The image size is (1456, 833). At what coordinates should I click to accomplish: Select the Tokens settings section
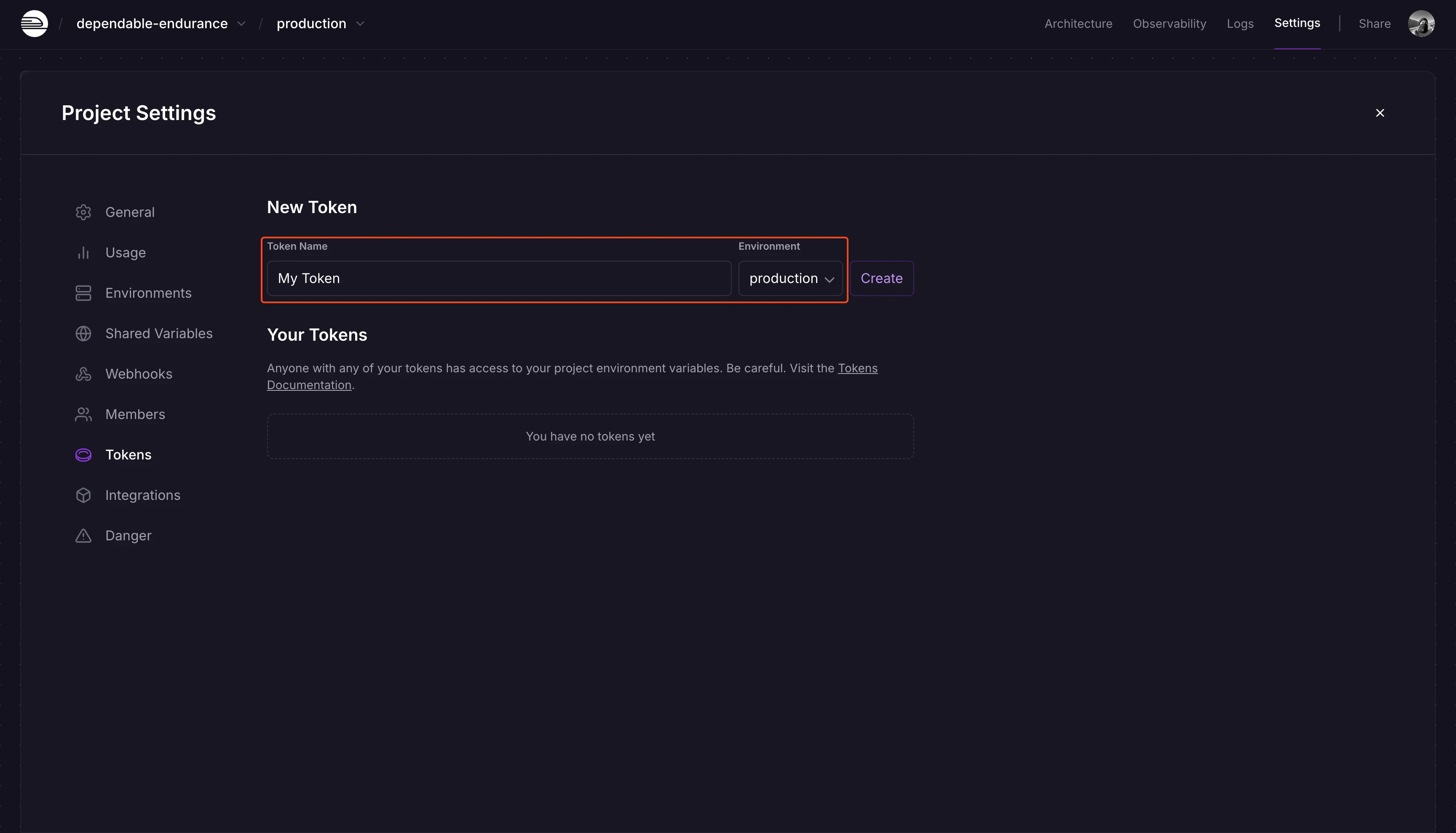[128, 455]
